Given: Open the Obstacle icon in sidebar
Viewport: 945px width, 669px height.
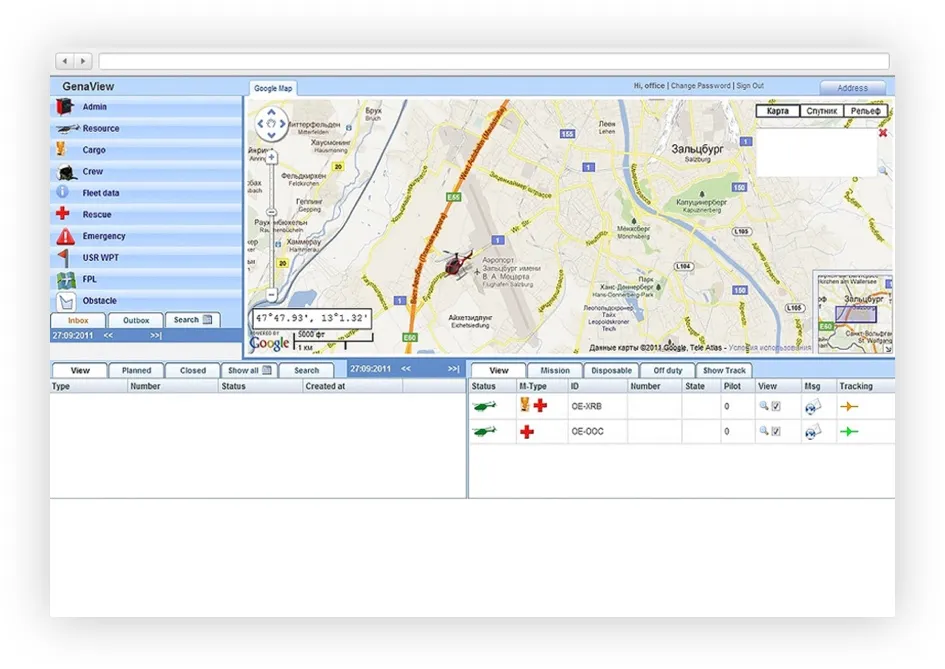Looking at the screenshot, I should click(x=66, y=301).
